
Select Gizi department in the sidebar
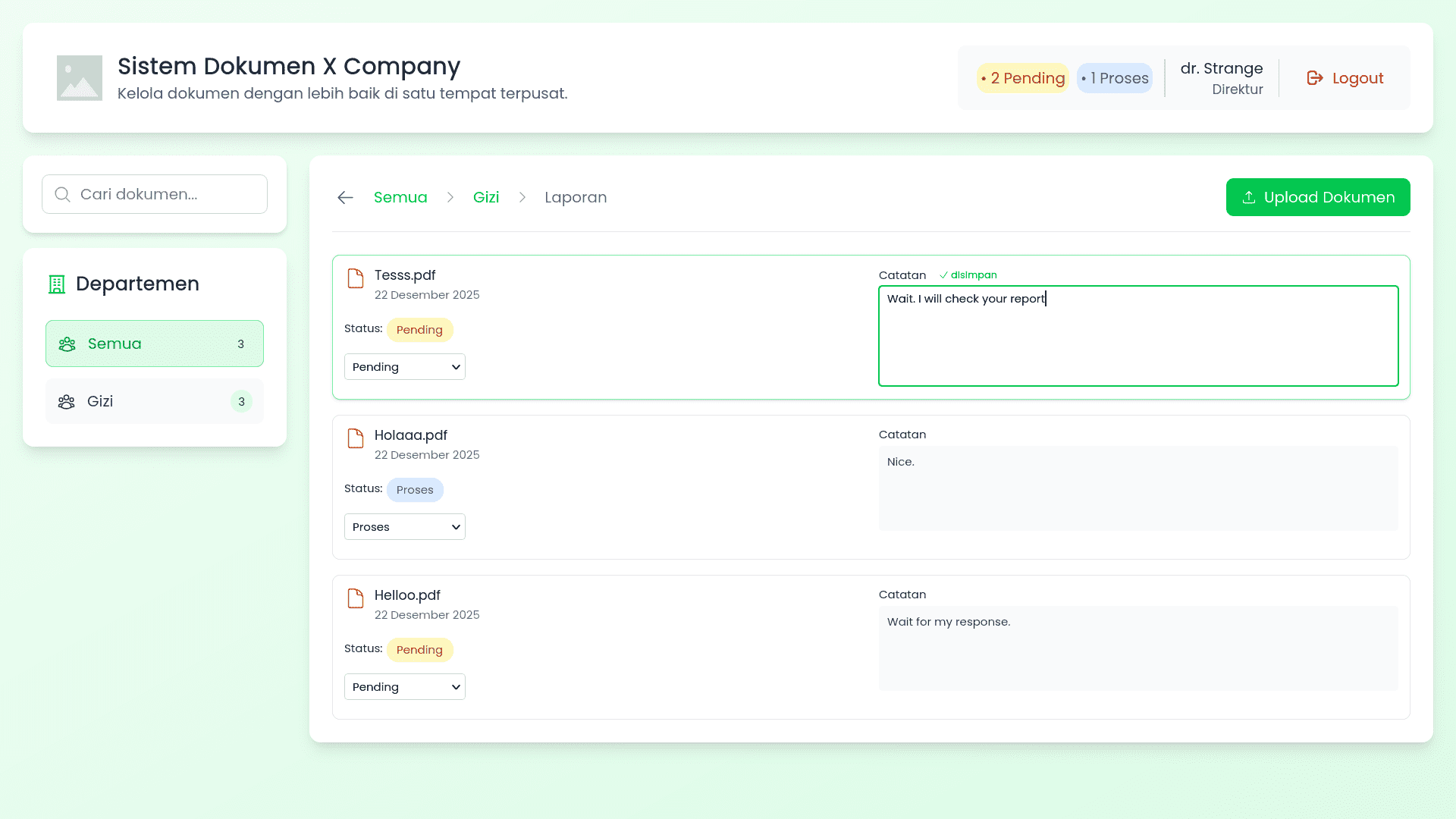coord(154,401)
